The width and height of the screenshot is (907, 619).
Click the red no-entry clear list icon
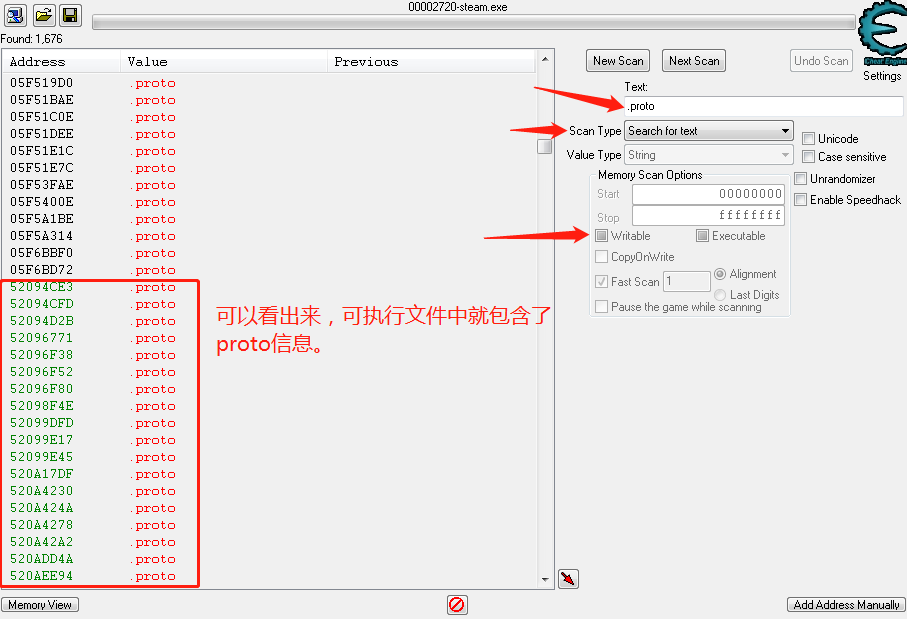[x=457, y=605]
